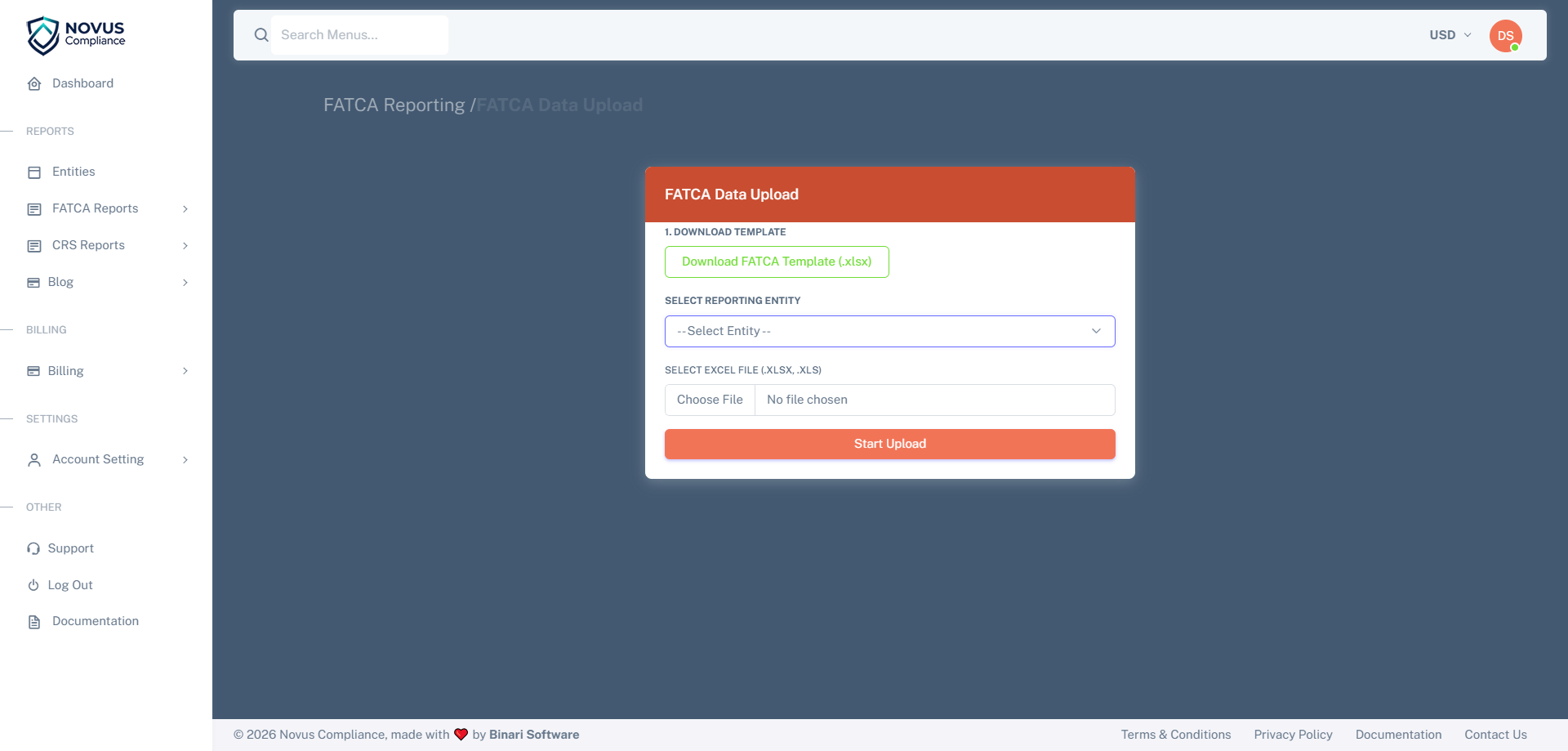The height and width of the screenshot is (751, 1568).
Task: Click the Novus Compliance shield logo
Action: 42,36
